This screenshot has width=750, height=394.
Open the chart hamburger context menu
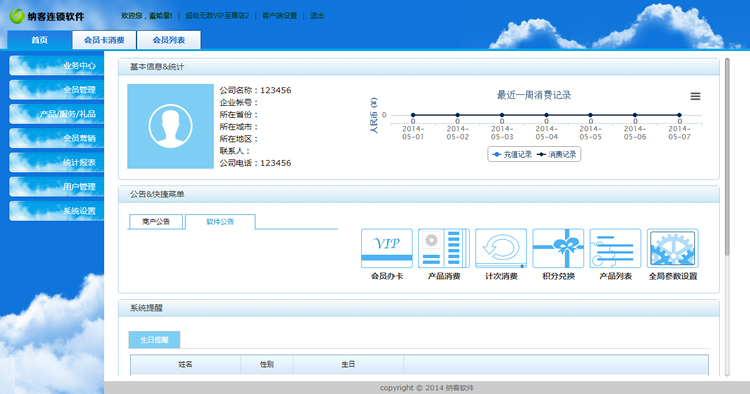tap(695, 97)
